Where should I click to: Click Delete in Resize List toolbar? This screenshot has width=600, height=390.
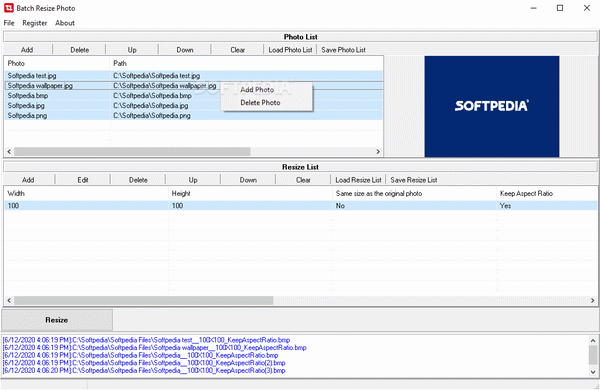pos(138,180)
